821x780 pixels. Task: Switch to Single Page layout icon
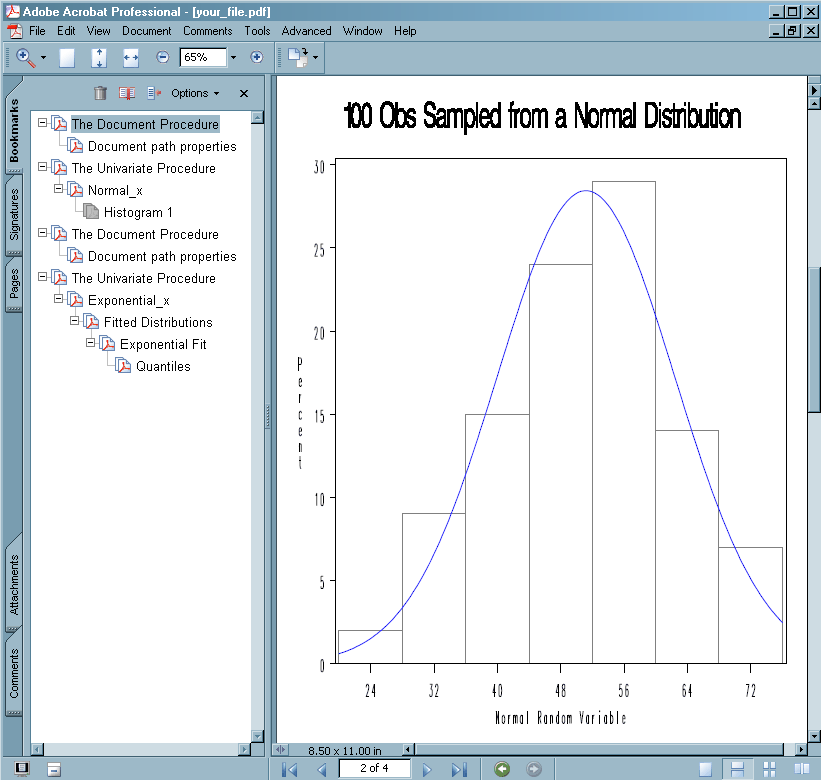point(705,769)
